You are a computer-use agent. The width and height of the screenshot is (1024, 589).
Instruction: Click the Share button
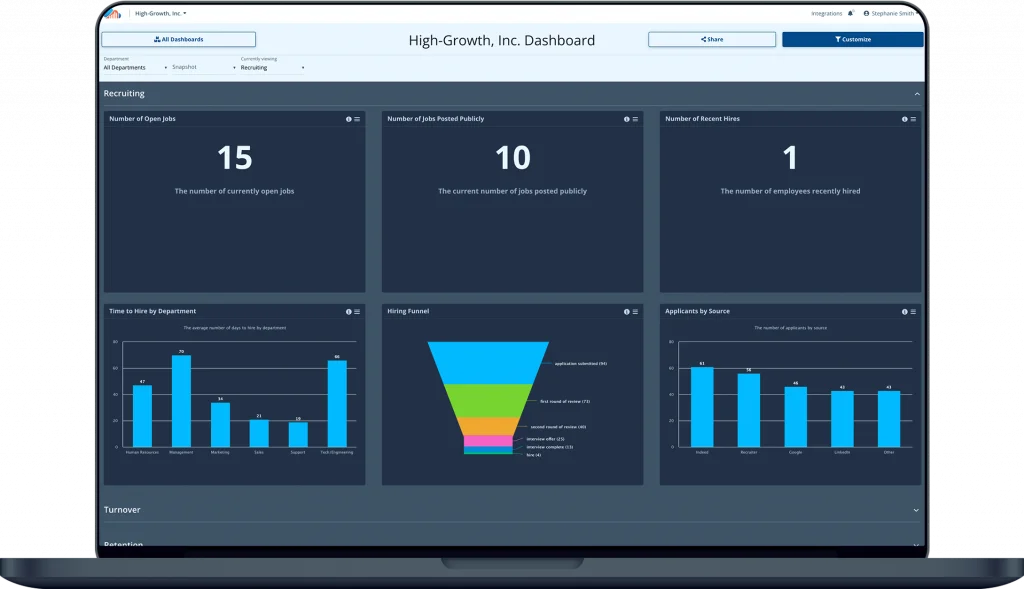711,40
